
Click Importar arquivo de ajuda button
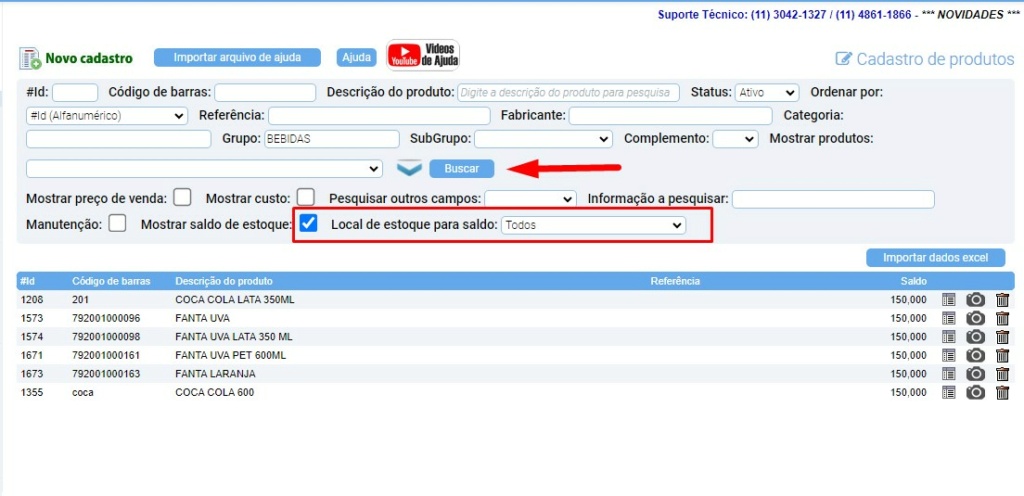pos(237,57)
